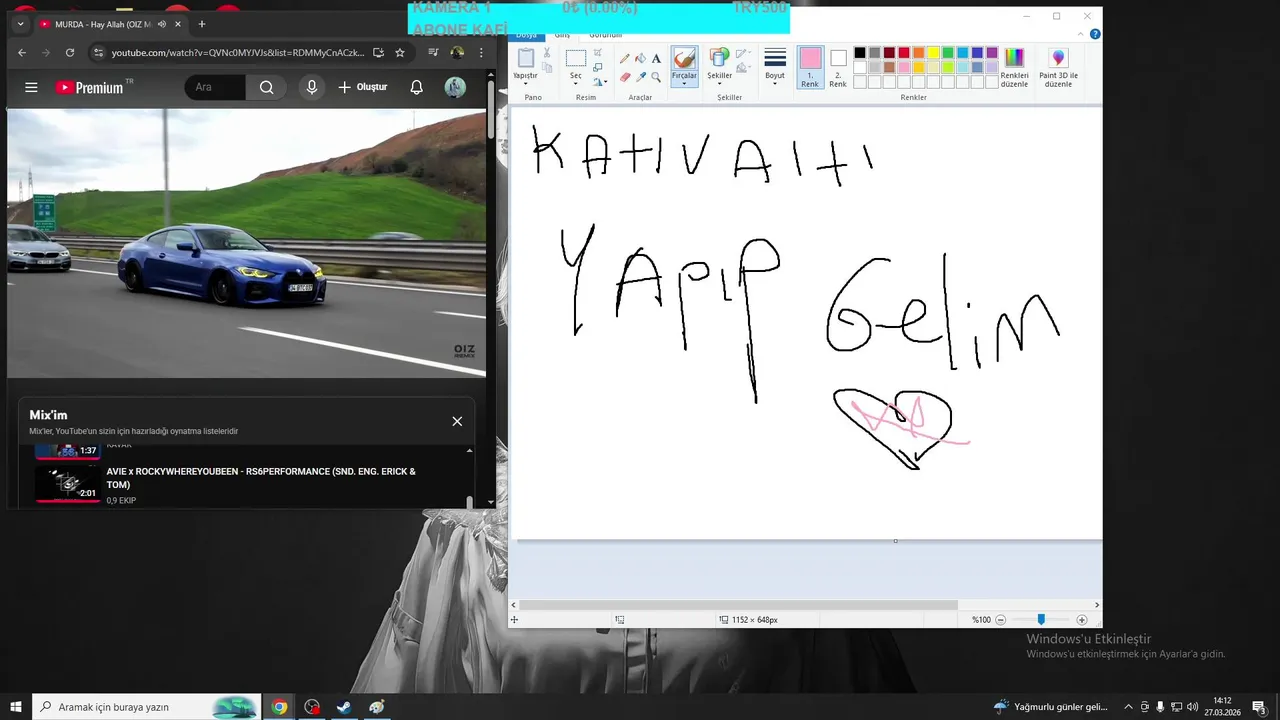Open the Paint app in taskbar

tap(377, 707)
